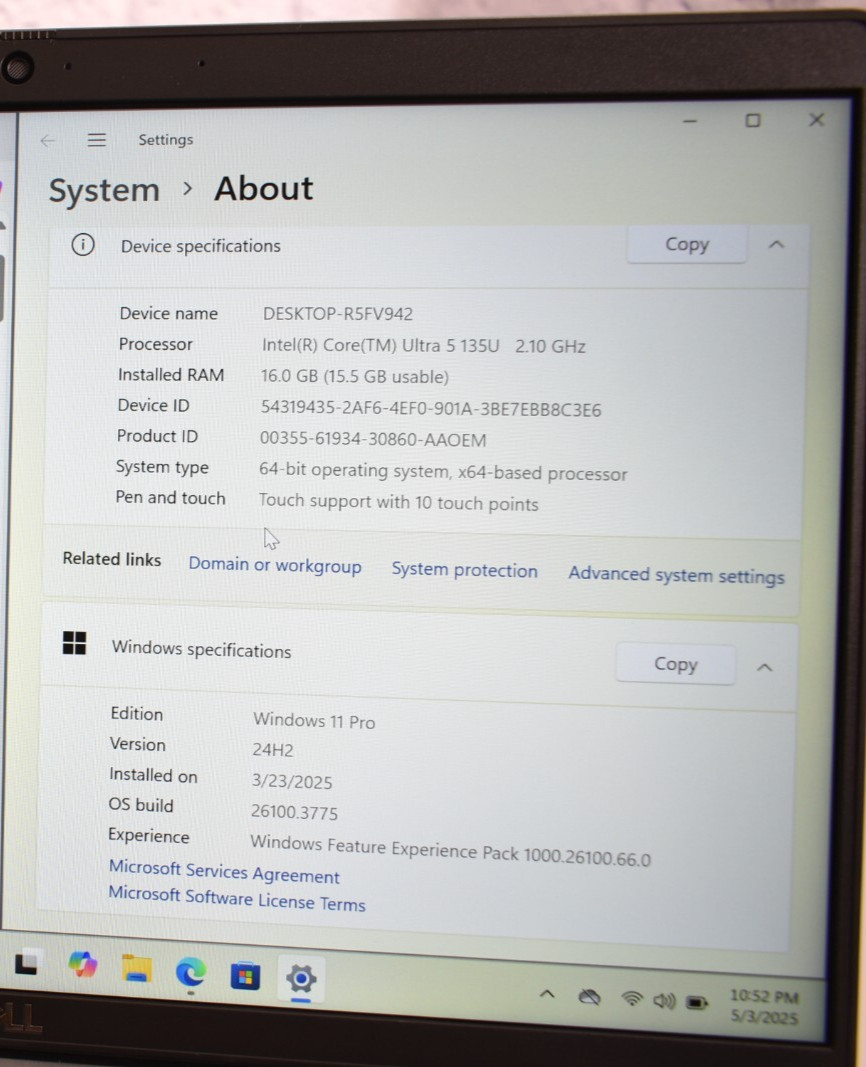Viewport: 866px width, 1067px height.
Task: Open Domain or workgroup link
Action: point(275,565)
